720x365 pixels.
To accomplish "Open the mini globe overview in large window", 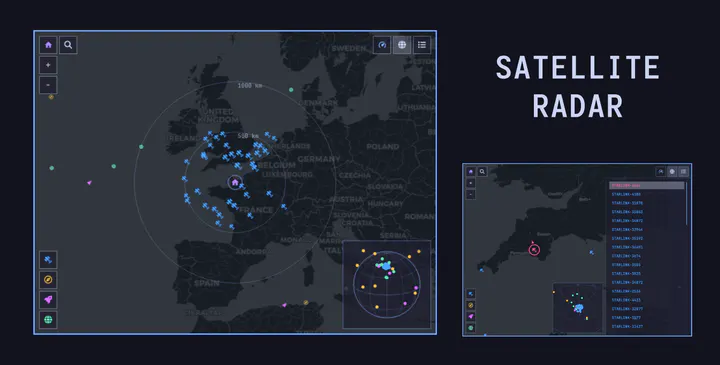I will [x=387, y=284].
